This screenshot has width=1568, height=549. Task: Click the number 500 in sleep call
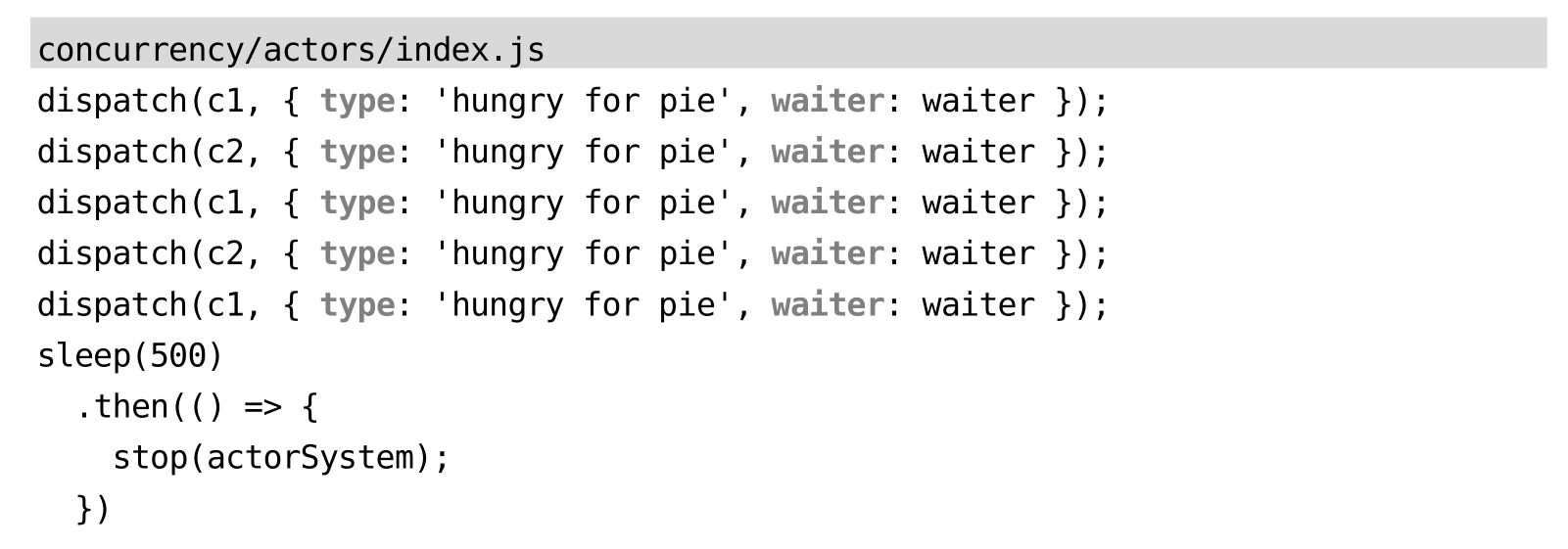coord(177,356)
